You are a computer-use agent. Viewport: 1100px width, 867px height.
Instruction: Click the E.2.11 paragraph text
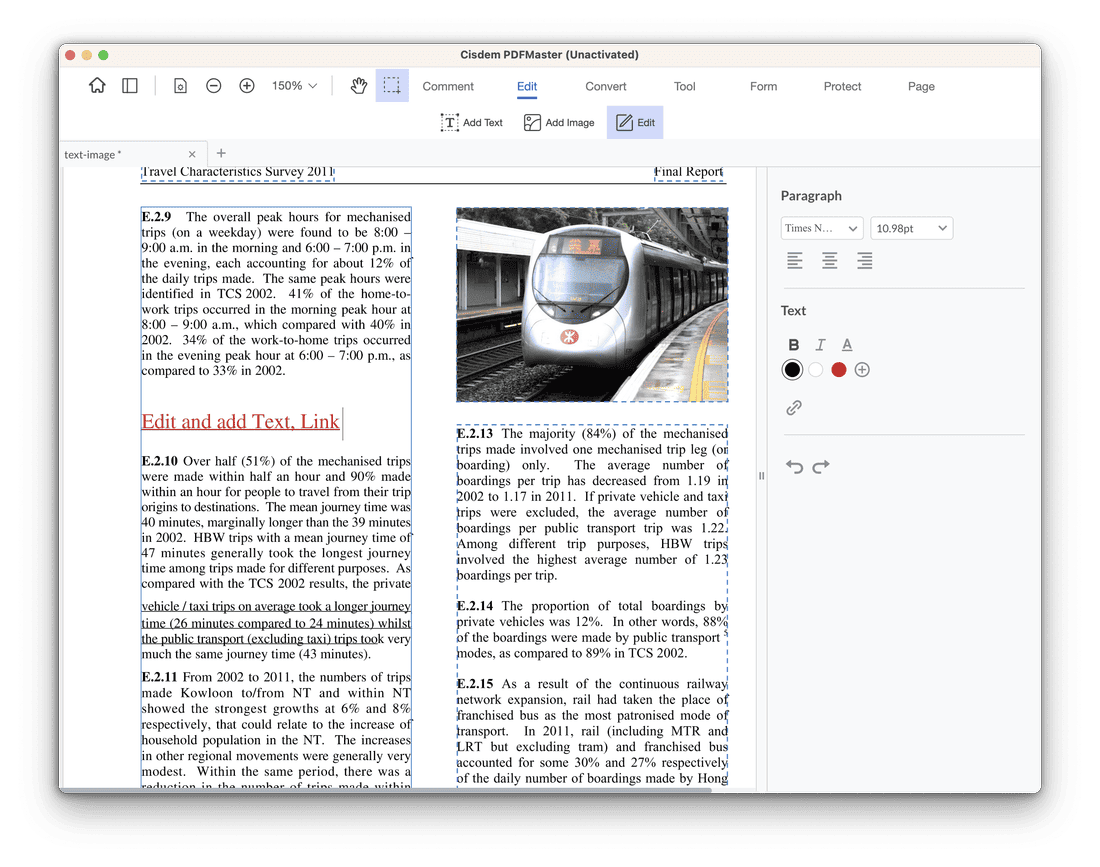[x=276, y=730]
